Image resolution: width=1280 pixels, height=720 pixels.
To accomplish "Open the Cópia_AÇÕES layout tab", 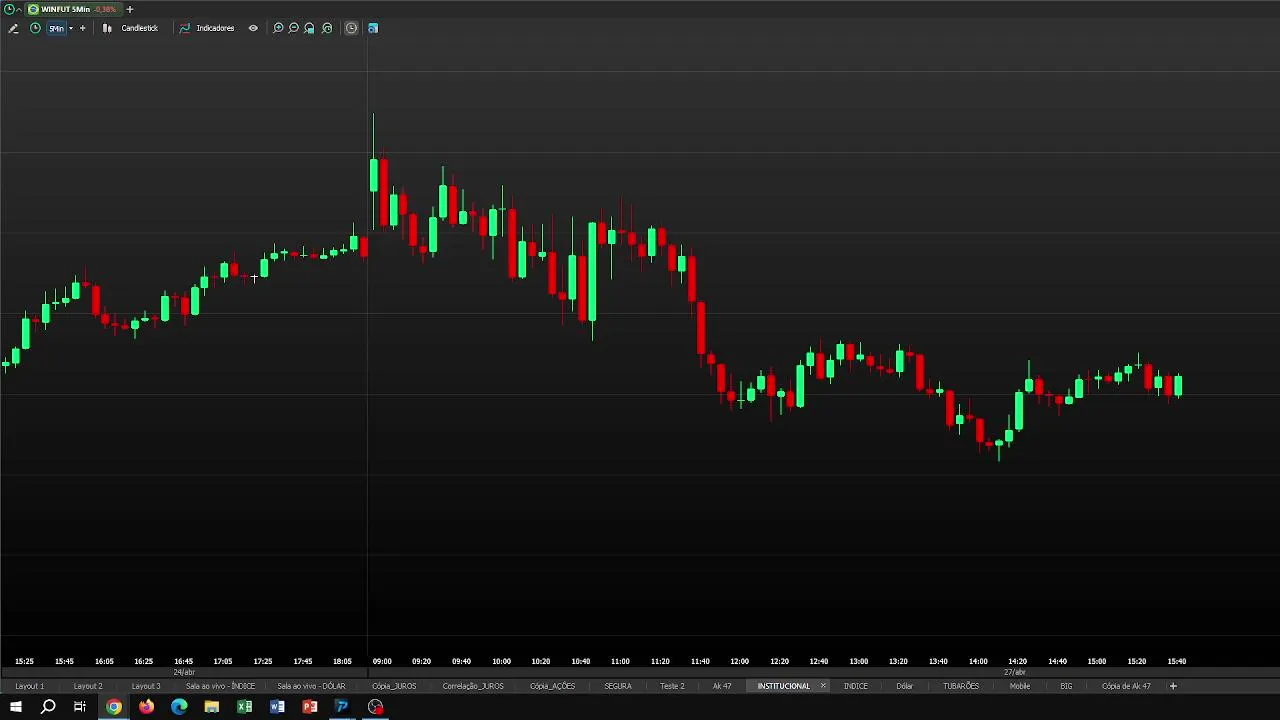I will tap(553, 686).
